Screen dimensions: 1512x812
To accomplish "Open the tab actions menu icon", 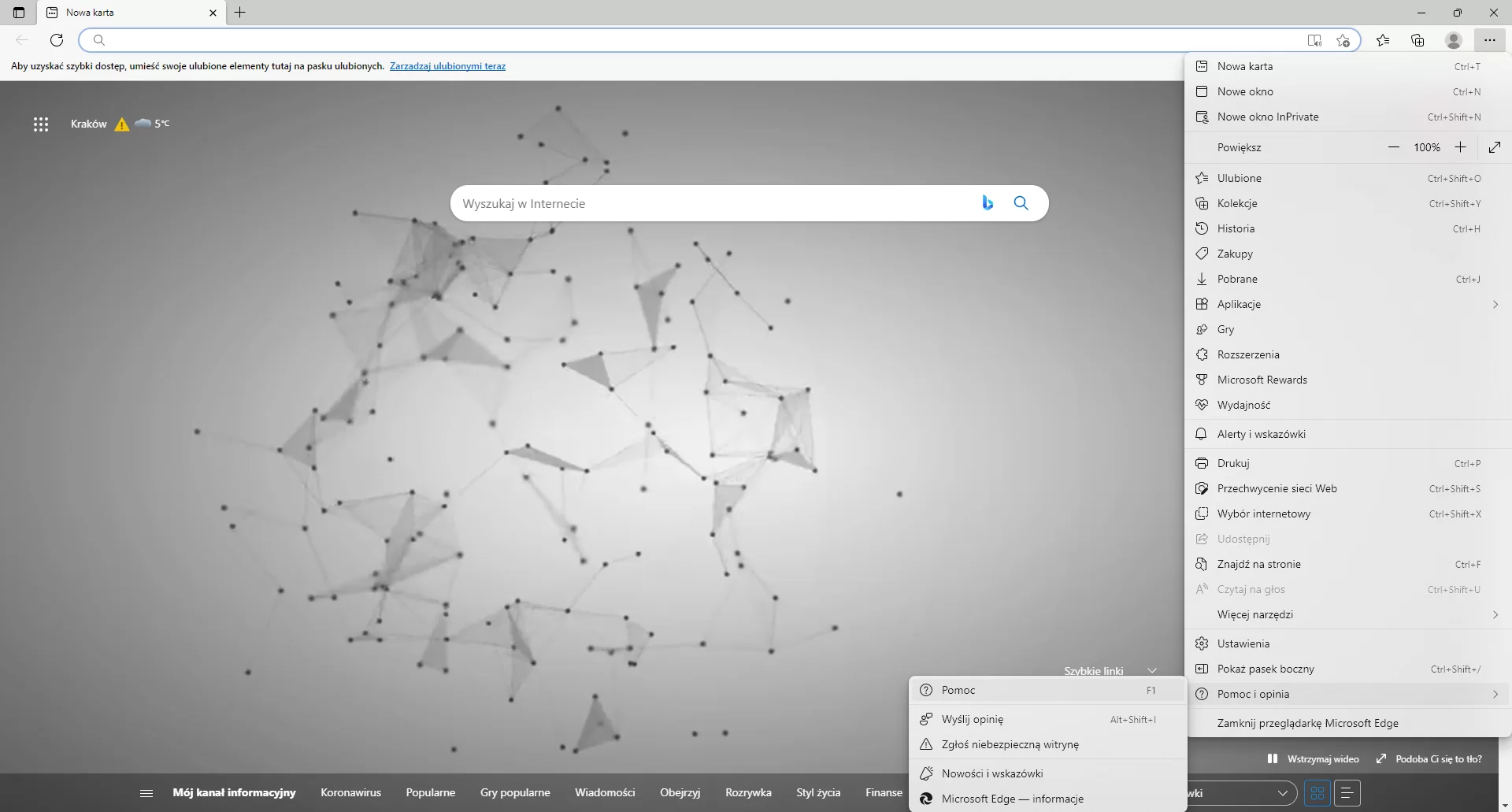I will [x=19, y=13].
